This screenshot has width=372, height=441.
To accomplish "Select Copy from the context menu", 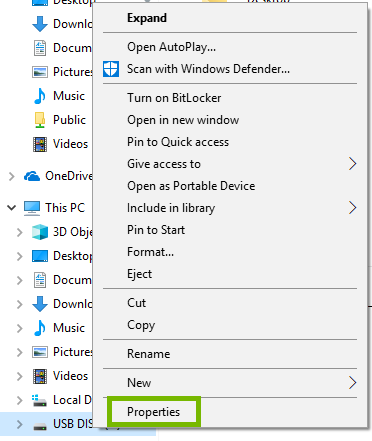I will click(230, 325).
